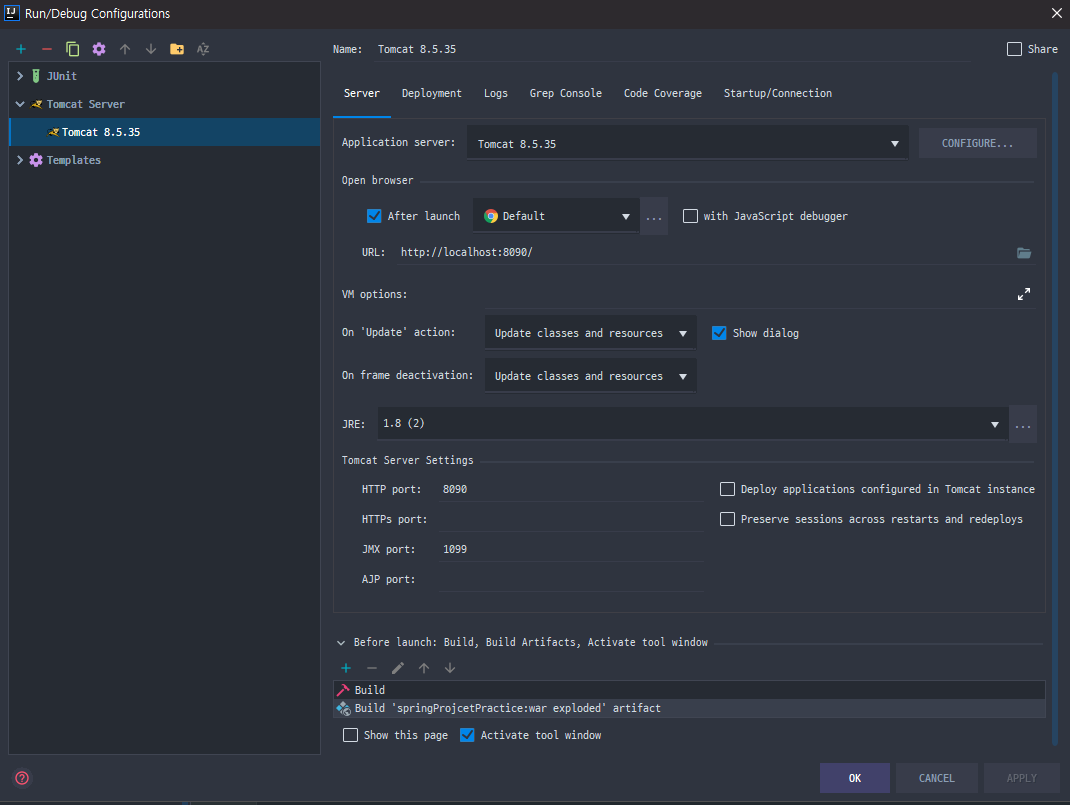Screen dimensions: 1070x805
Task: Open the Logs tab
Action: coord(495,93)
